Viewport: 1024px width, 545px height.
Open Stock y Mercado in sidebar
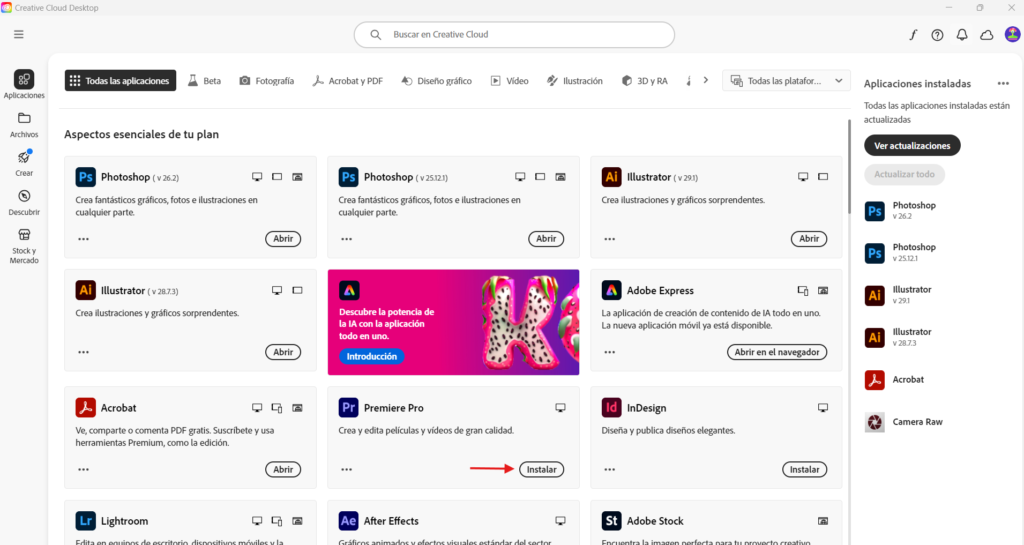point(24,246)
